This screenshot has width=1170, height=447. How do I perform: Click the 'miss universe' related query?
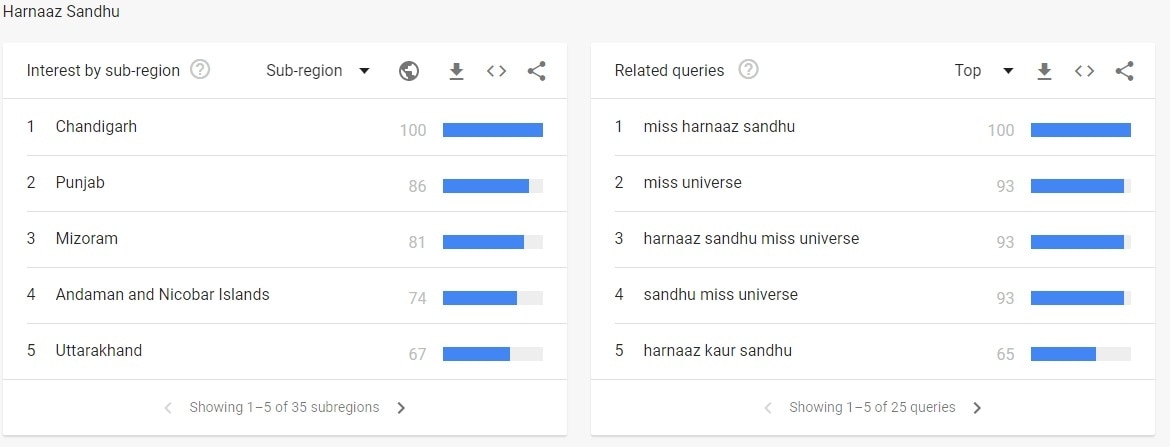pos(692,183)
